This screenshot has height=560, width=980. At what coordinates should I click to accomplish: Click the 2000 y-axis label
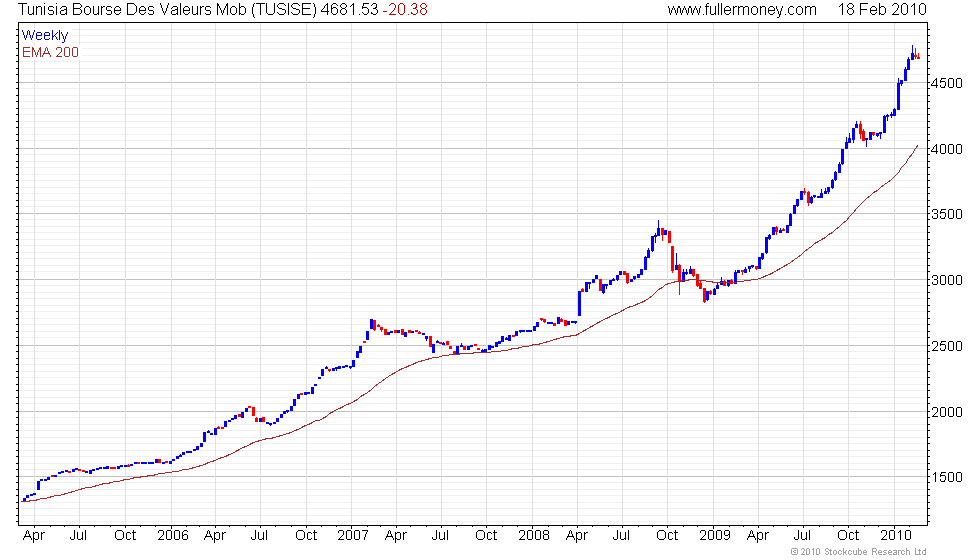(x=946, y=412)
